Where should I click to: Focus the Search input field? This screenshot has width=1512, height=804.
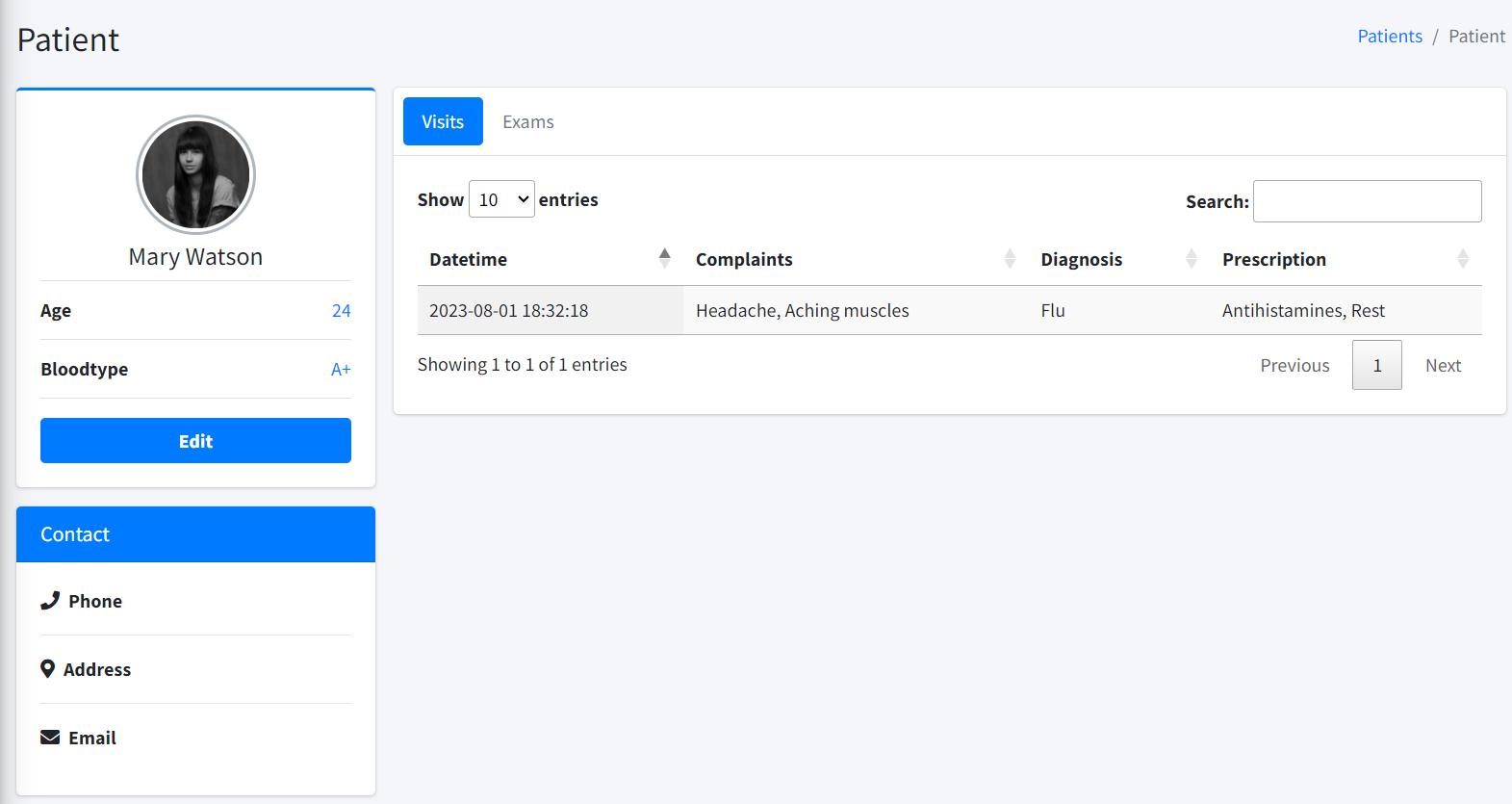coord(1368,201)
